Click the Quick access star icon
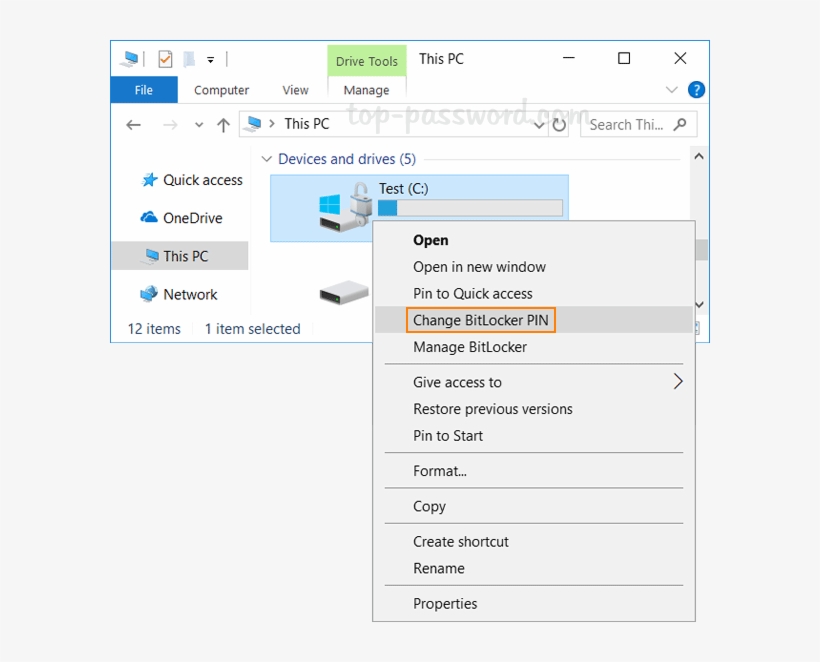 point(150,180)
